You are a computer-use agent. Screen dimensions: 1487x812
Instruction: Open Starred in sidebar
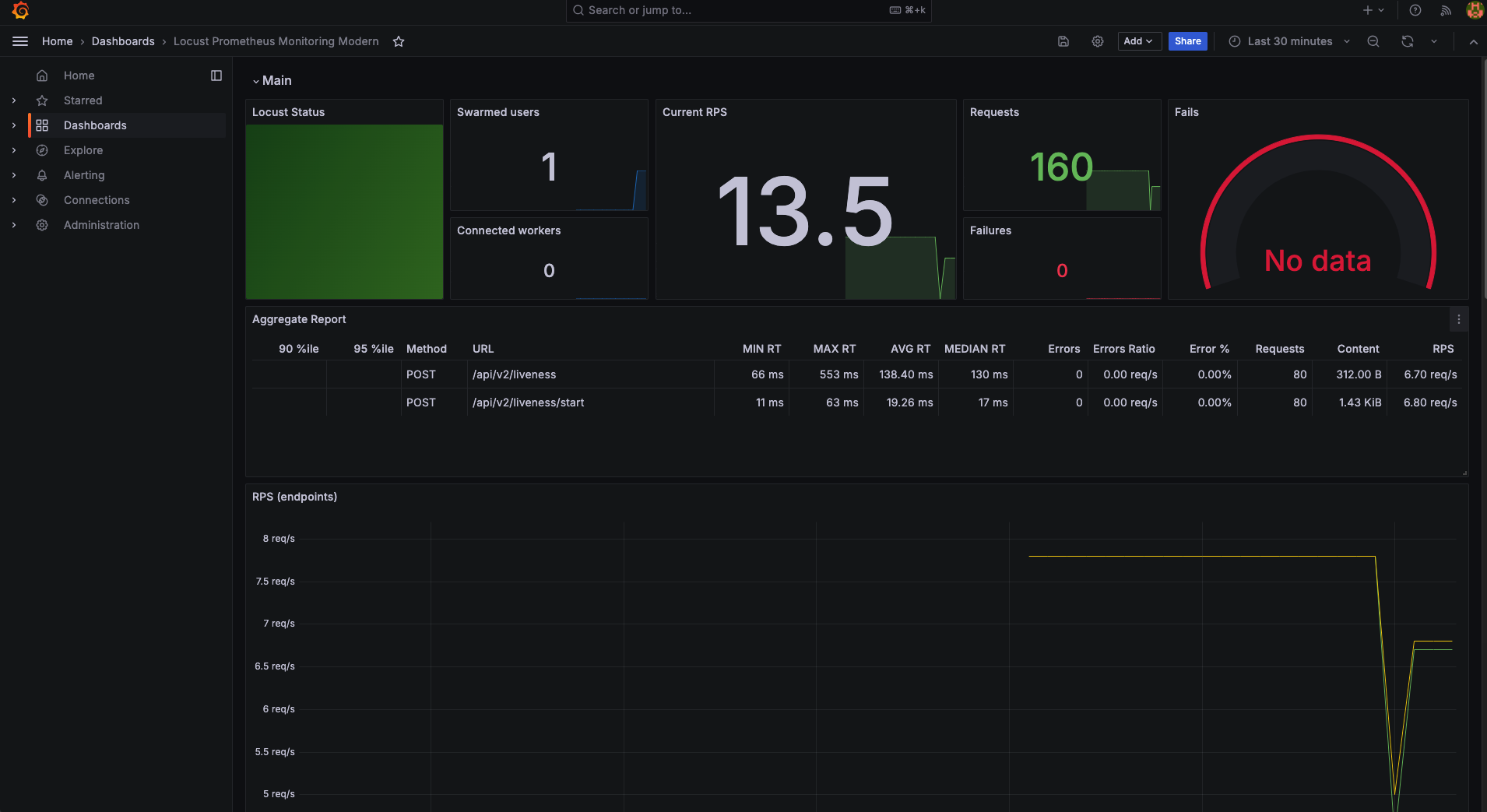(83, 100)
